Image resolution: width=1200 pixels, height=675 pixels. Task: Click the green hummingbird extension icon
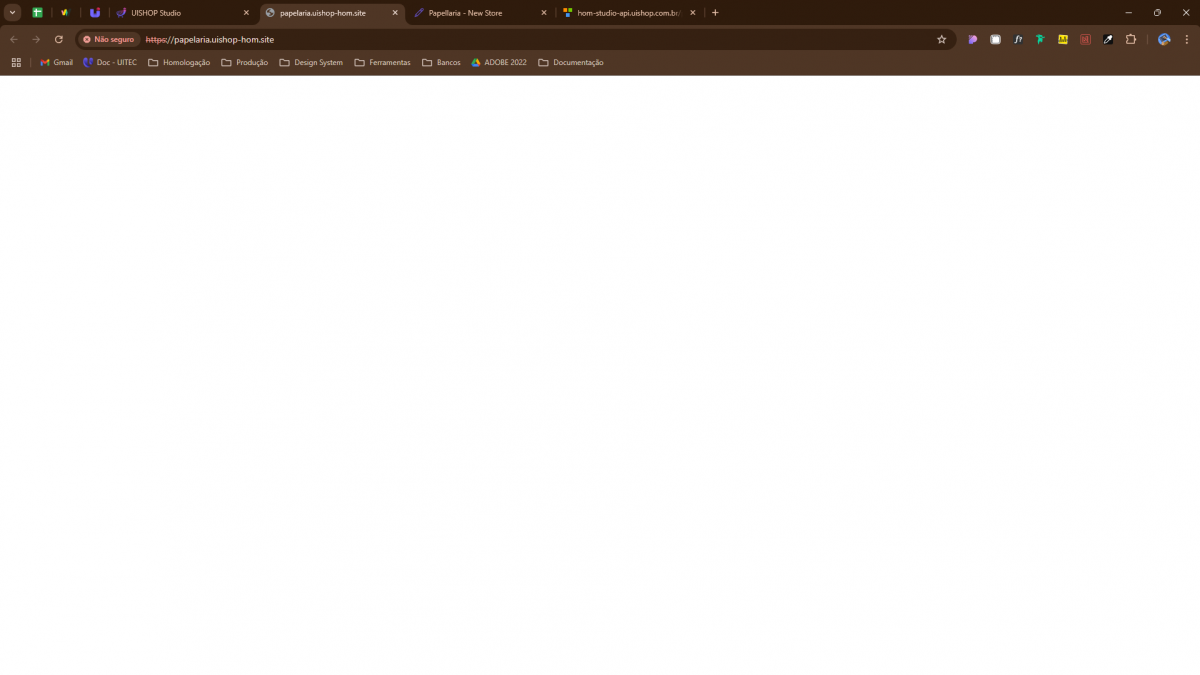click(1040, 39)
